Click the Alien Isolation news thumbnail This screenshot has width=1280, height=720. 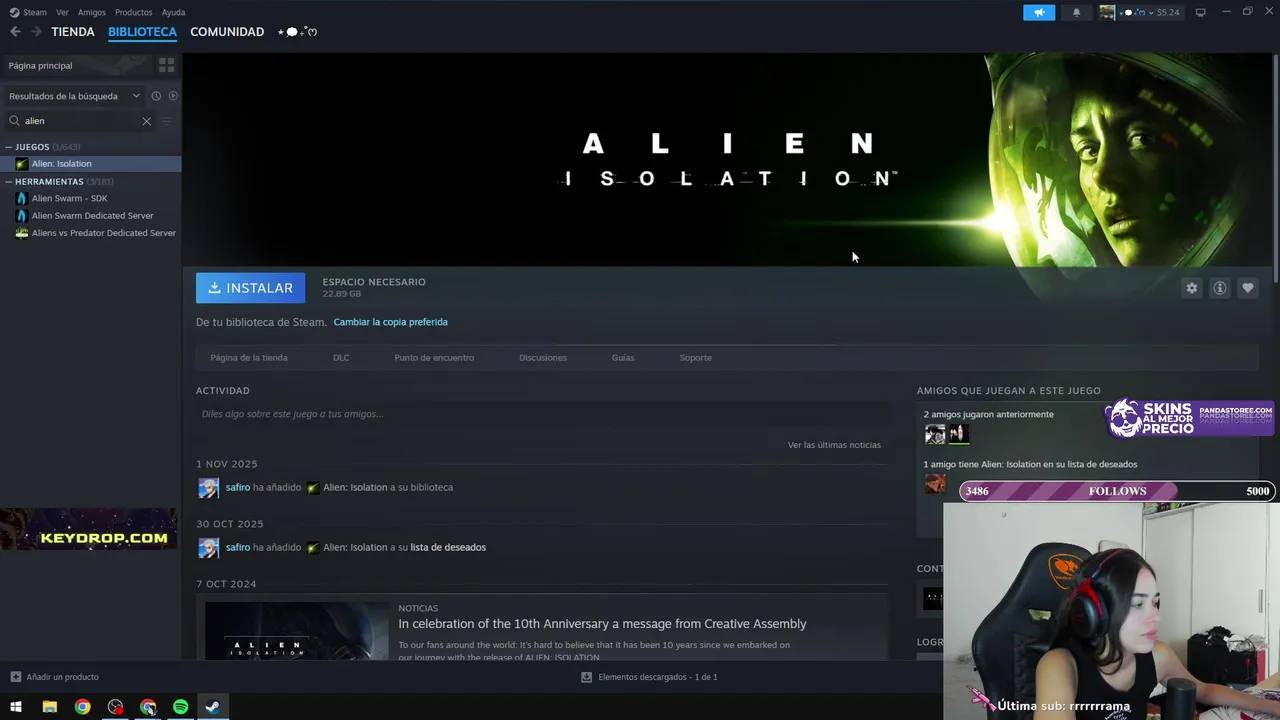tap(297, 630)
